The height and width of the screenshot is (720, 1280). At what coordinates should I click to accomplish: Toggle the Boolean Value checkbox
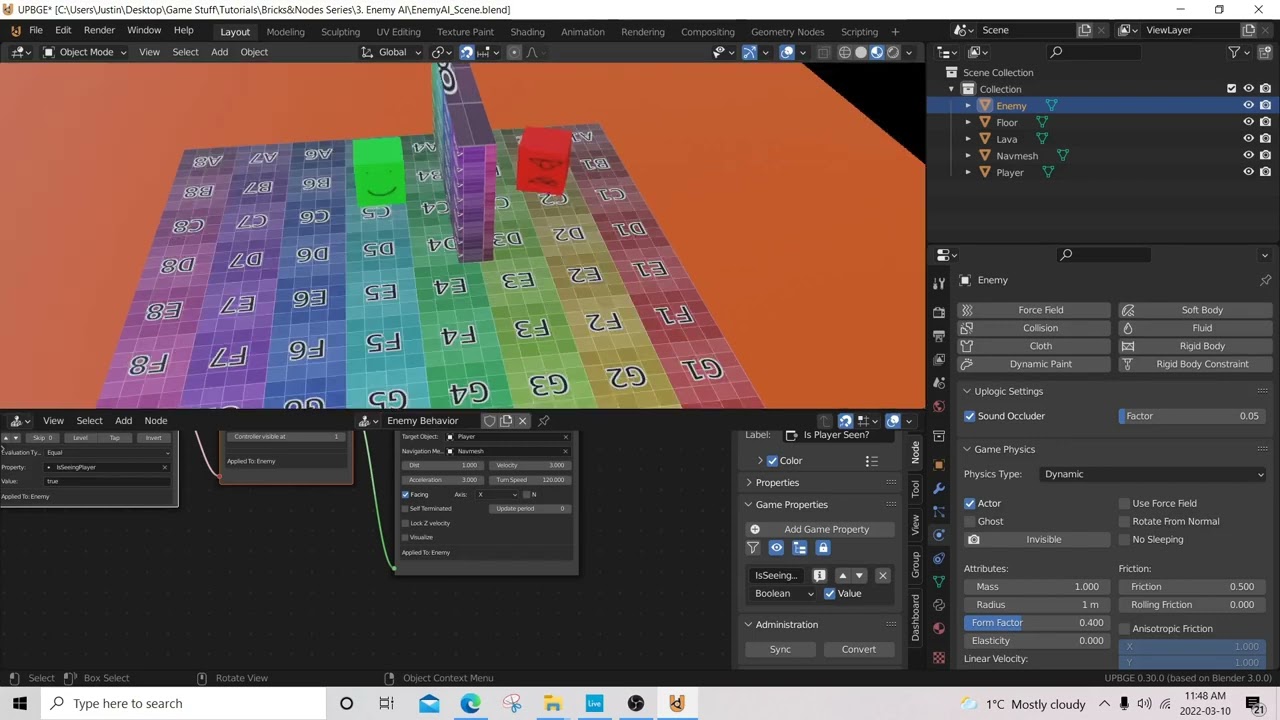click(x=829, y=594)
